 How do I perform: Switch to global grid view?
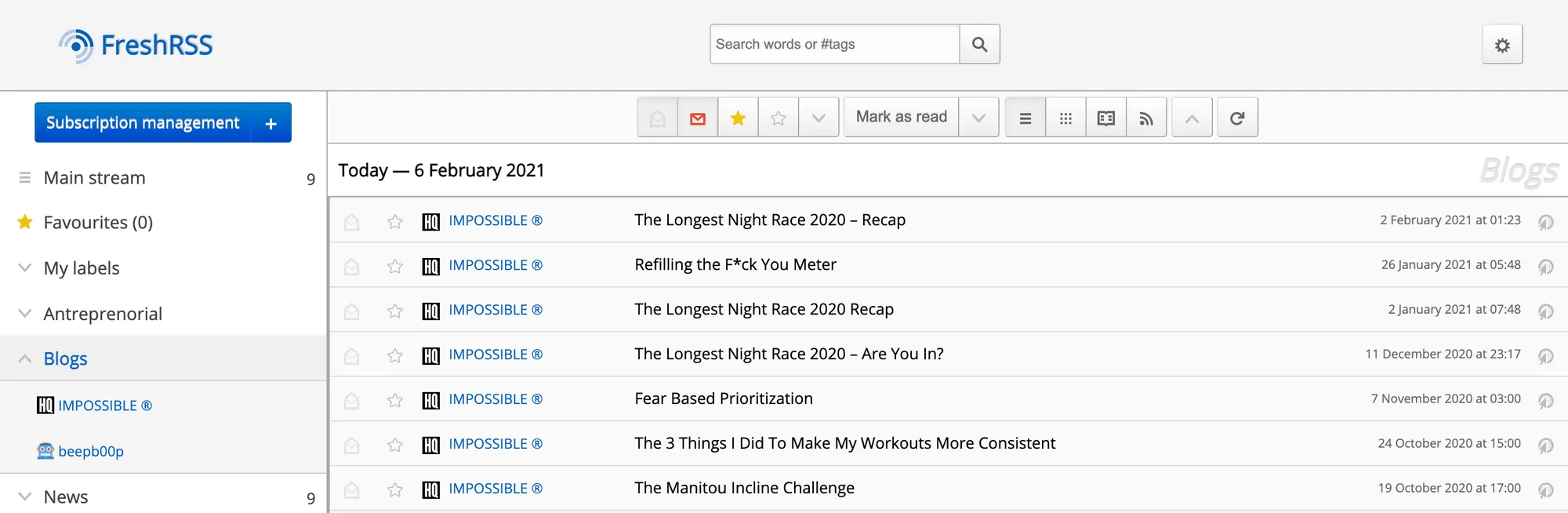(1065, 118)
